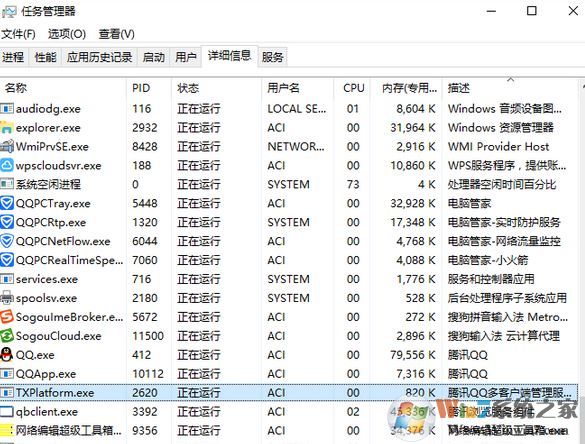Open the 文件(F) menu
Image resolution: width=585 pixels, height=444 pixels.
coord(18,34)
